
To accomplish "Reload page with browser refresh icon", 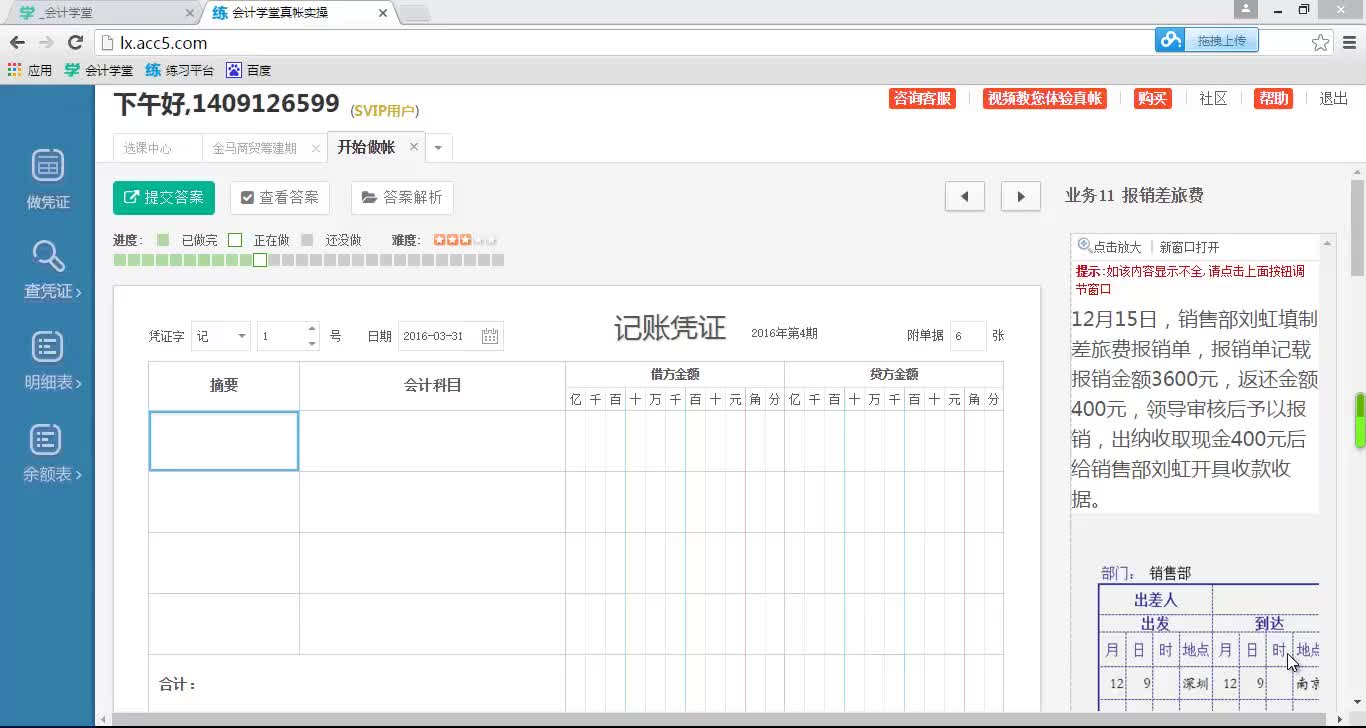I will pos(75,43).
